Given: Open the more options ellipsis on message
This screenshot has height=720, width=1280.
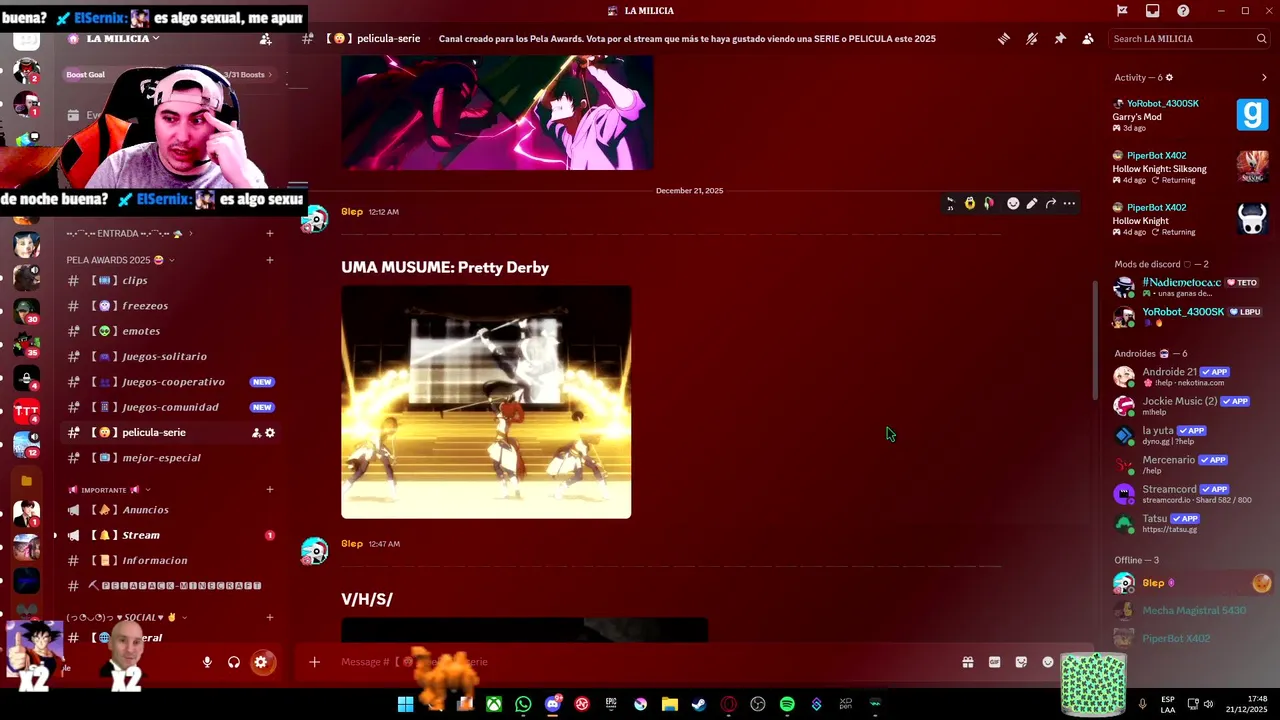Looking at the screenshot, I should point(1069,204).
